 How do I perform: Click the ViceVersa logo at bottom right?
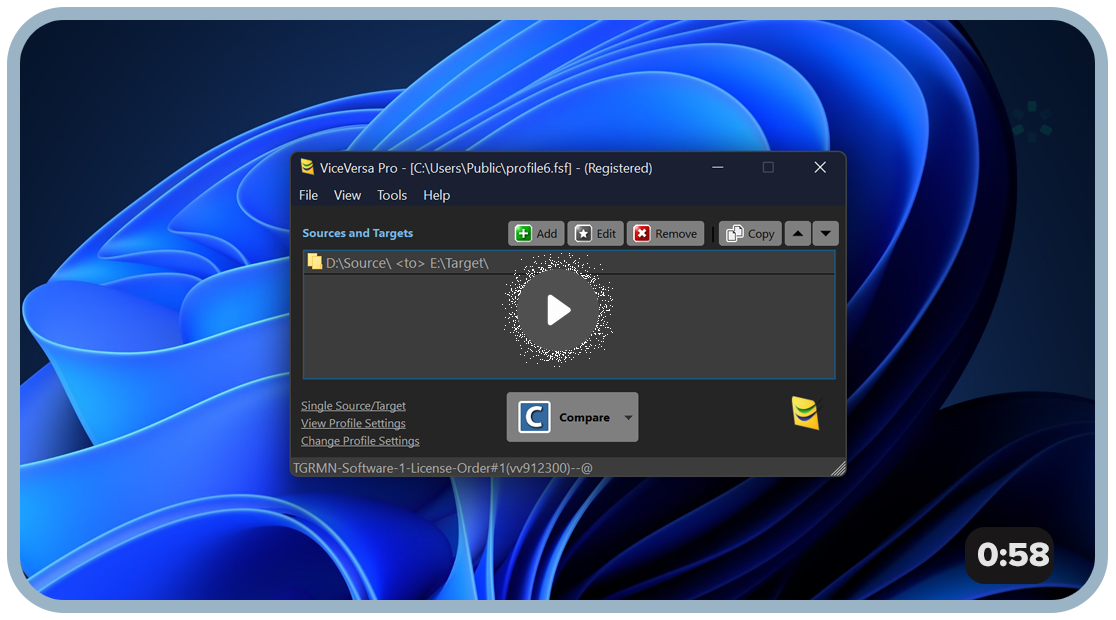pos(806,414)
